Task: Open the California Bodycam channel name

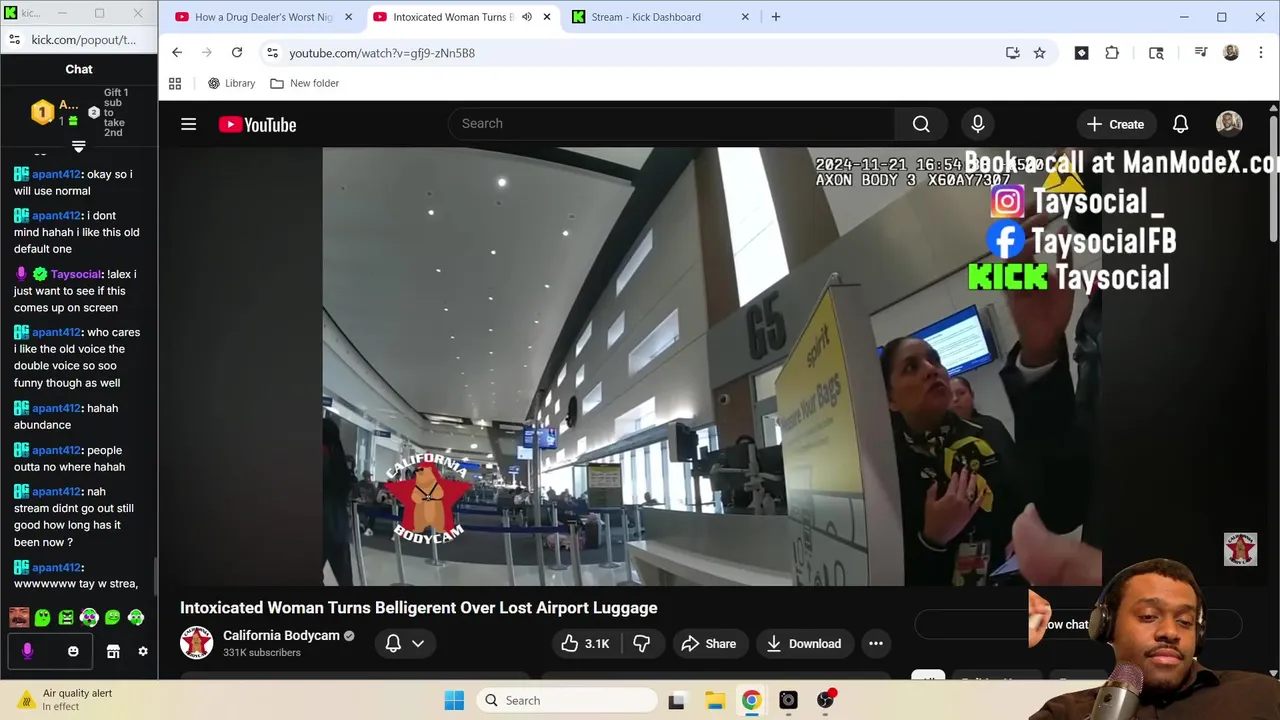Action: [281, 635]
